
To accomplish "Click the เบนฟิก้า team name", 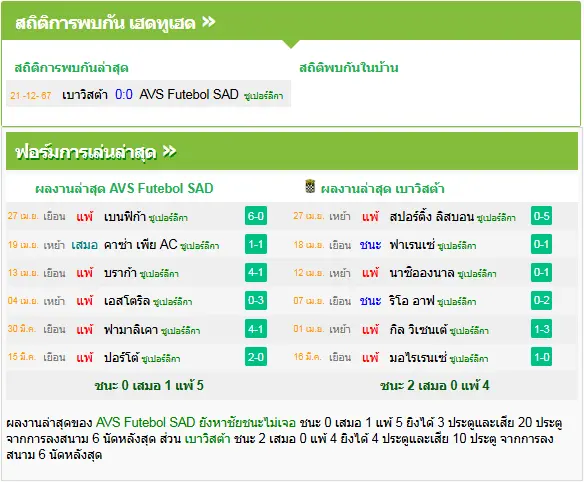I will point(124,216).
